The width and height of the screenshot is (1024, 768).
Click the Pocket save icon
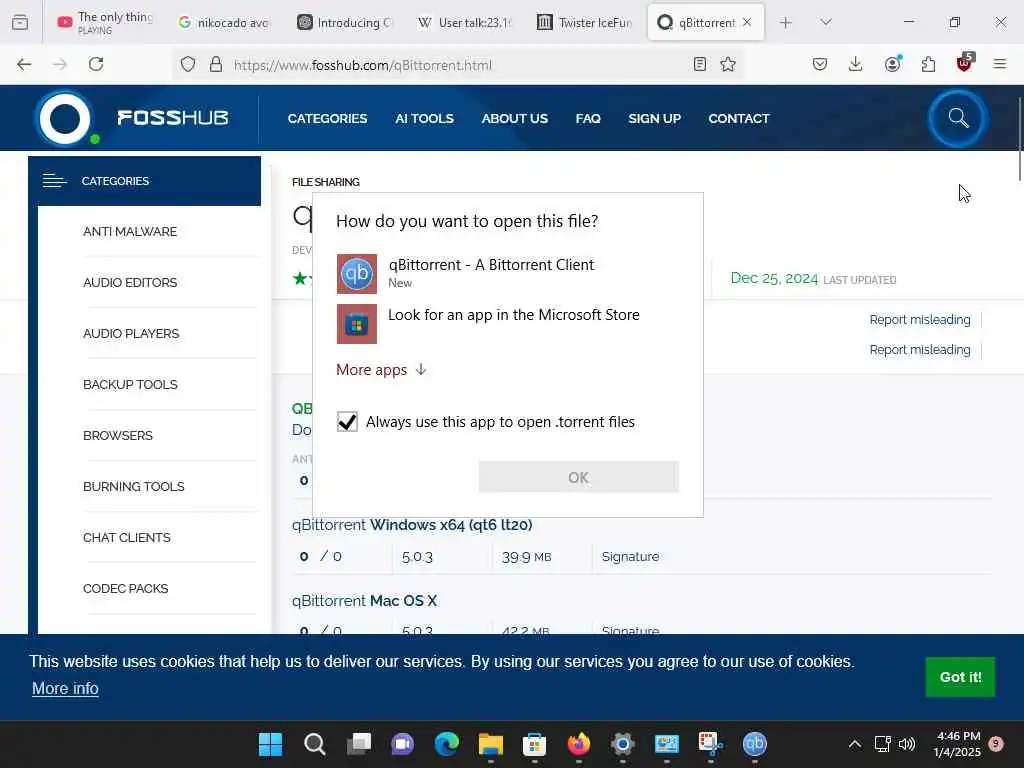pyautogui.click(x=820, y=64)
